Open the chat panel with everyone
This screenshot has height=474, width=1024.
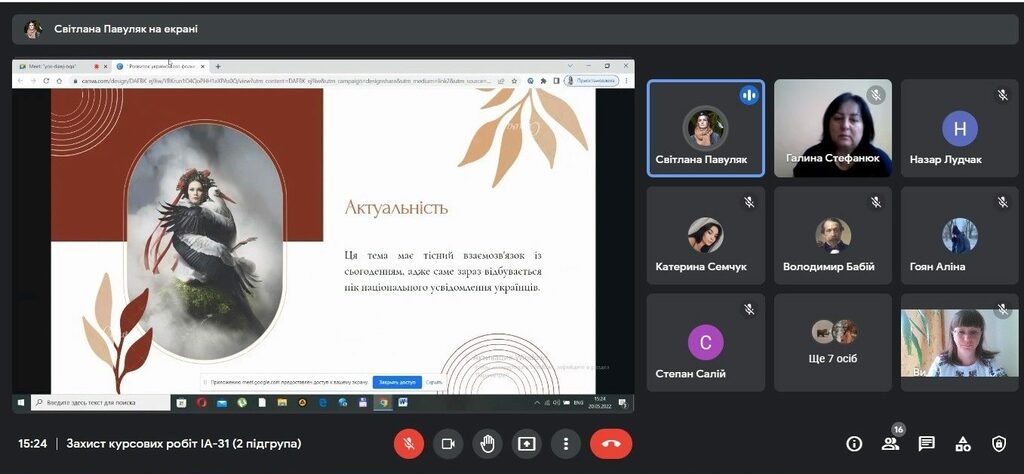(x=927, y=444)
